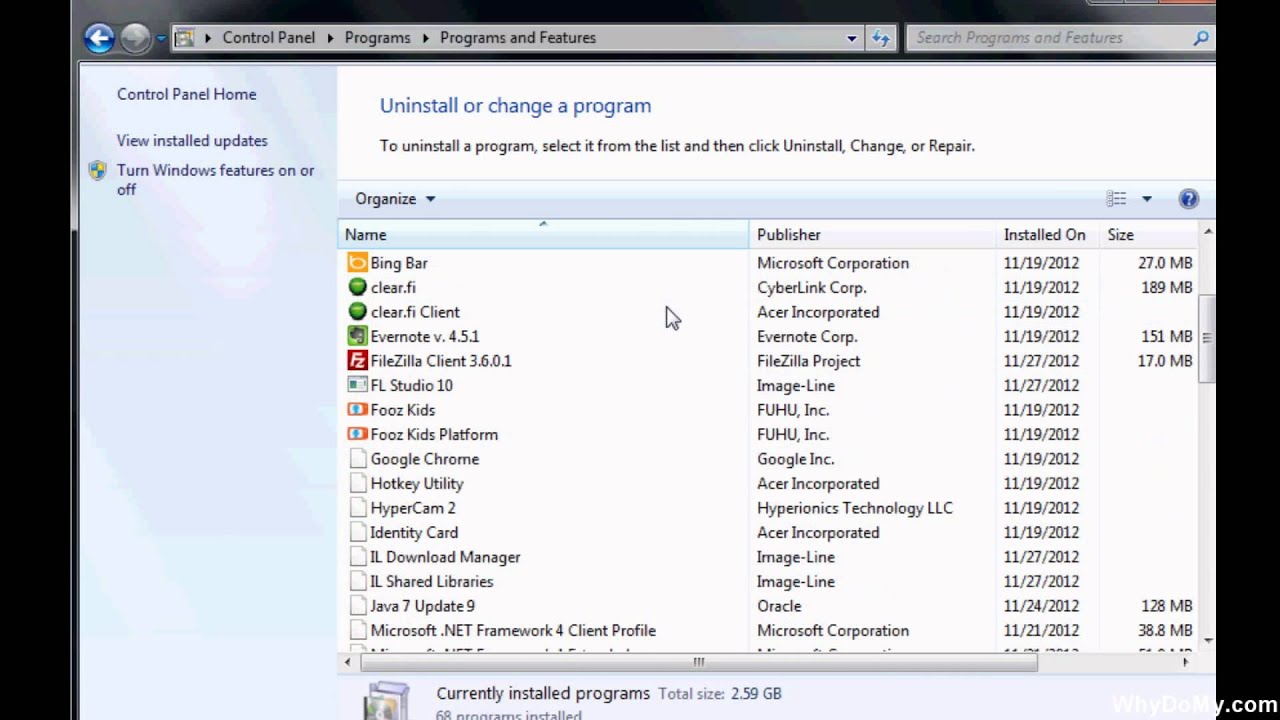Click the change view icon button
This screenshot has height=720, width=1280.
pos(1116,199)
